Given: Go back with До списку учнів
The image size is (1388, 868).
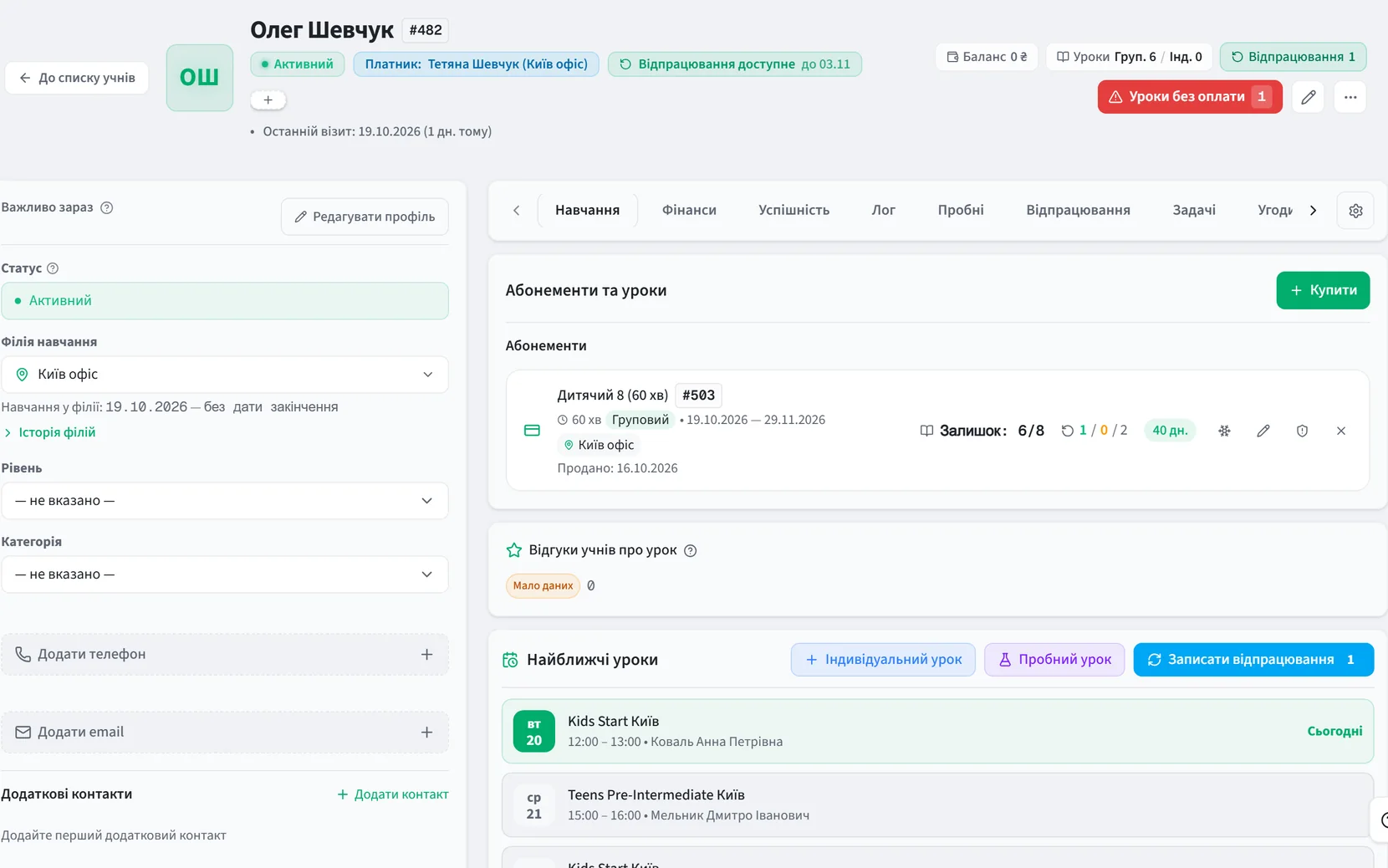Looking at the screenshot, I should 77,78.
